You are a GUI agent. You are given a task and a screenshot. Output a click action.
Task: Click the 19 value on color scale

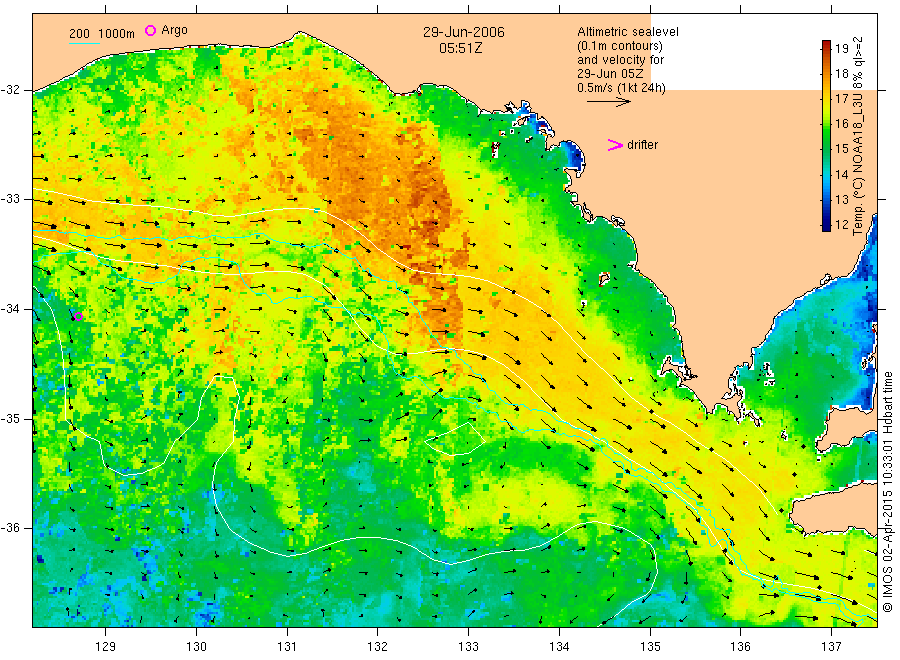841,48
